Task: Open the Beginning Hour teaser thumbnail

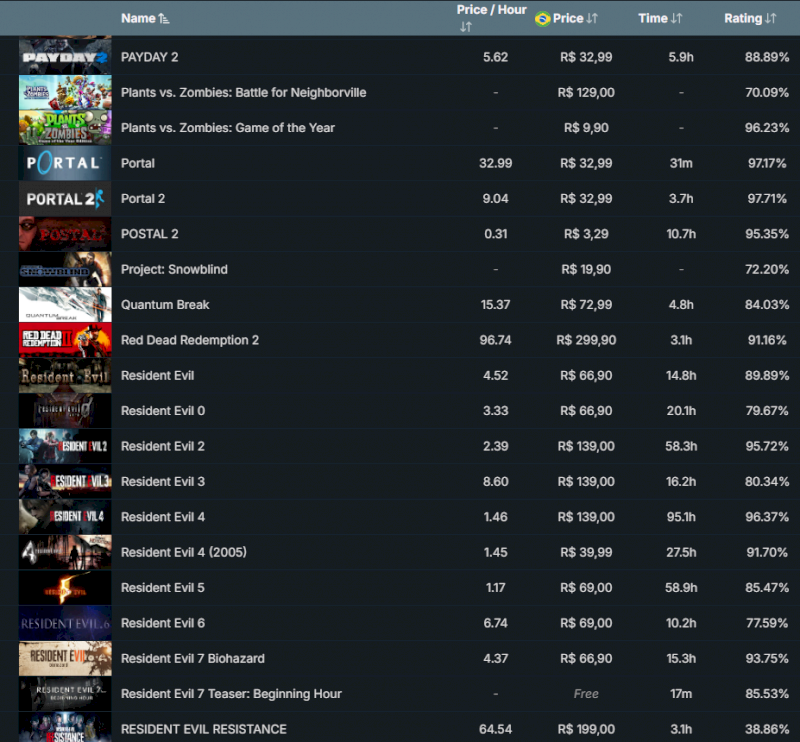Action: pyautogui.click(x=65, y=694)
